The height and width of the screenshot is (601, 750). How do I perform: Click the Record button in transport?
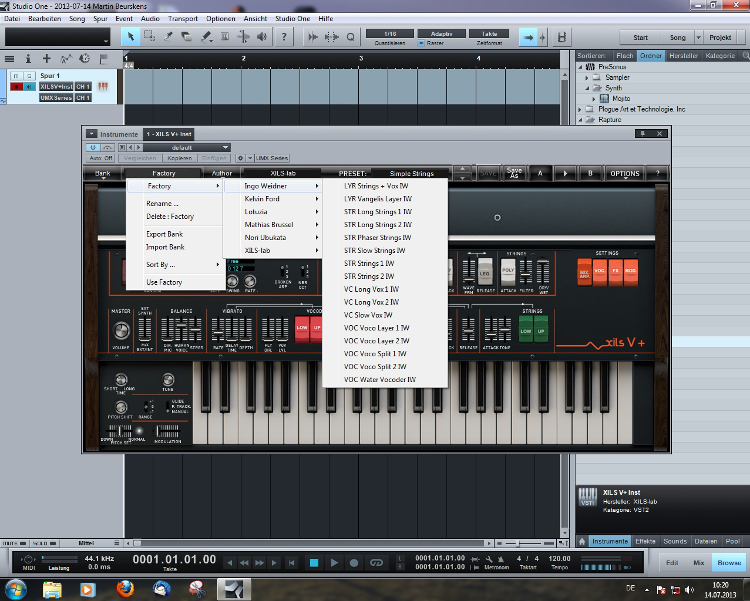[354, 563]
